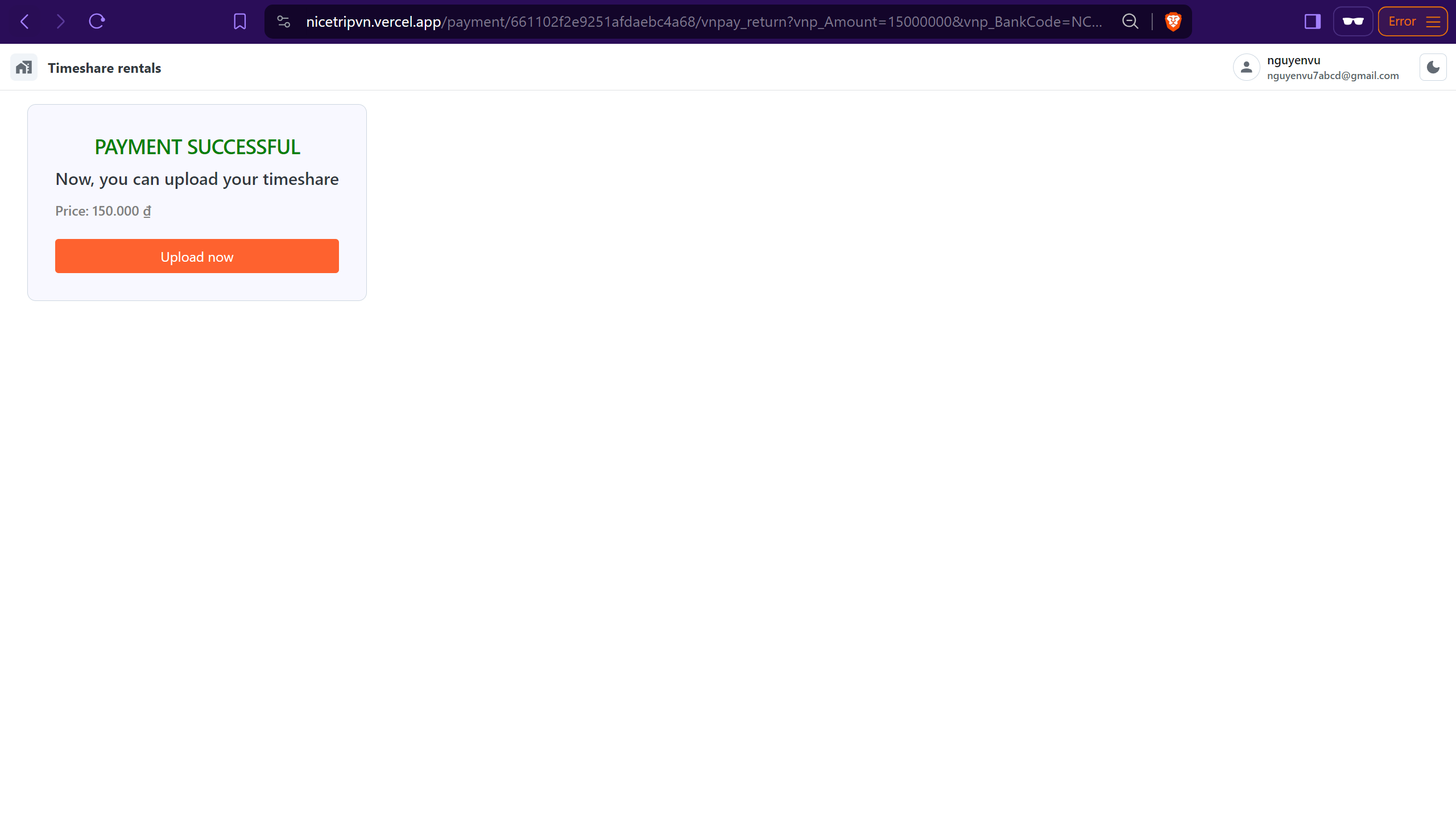The width and height of the screenshot is (1456, 825).
Task: Click the Upload now button
Action: coord(197,256)
